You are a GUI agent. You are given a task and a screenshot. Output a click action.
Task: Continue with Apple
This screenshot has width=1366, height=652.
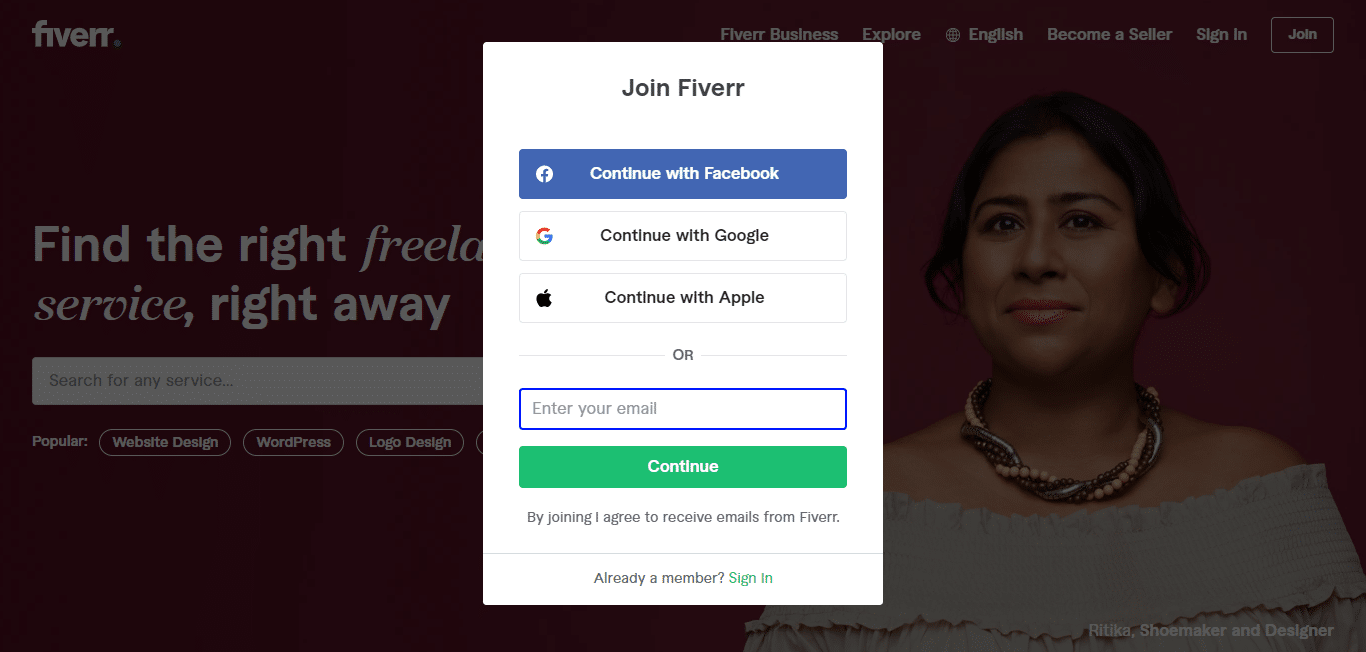point(683,298)
